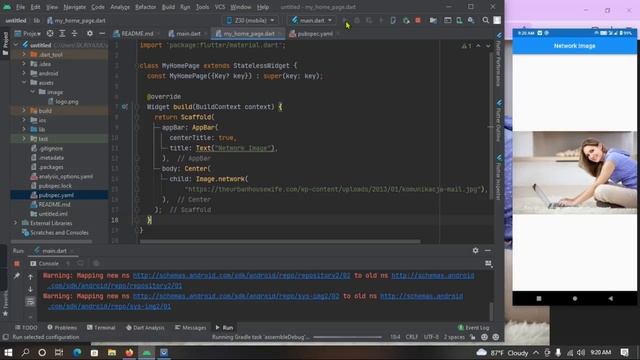Stop the run using red square in Run panel
This screenshot has height=360, width=640.
click(x=17, y=264)
